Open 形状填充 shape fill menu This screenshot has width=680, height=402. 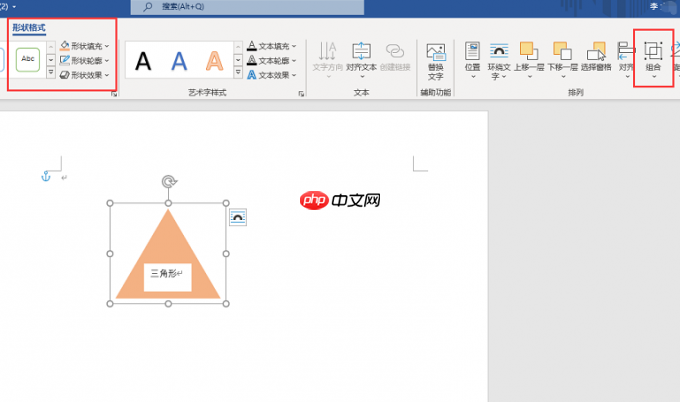tap(85, 46)
